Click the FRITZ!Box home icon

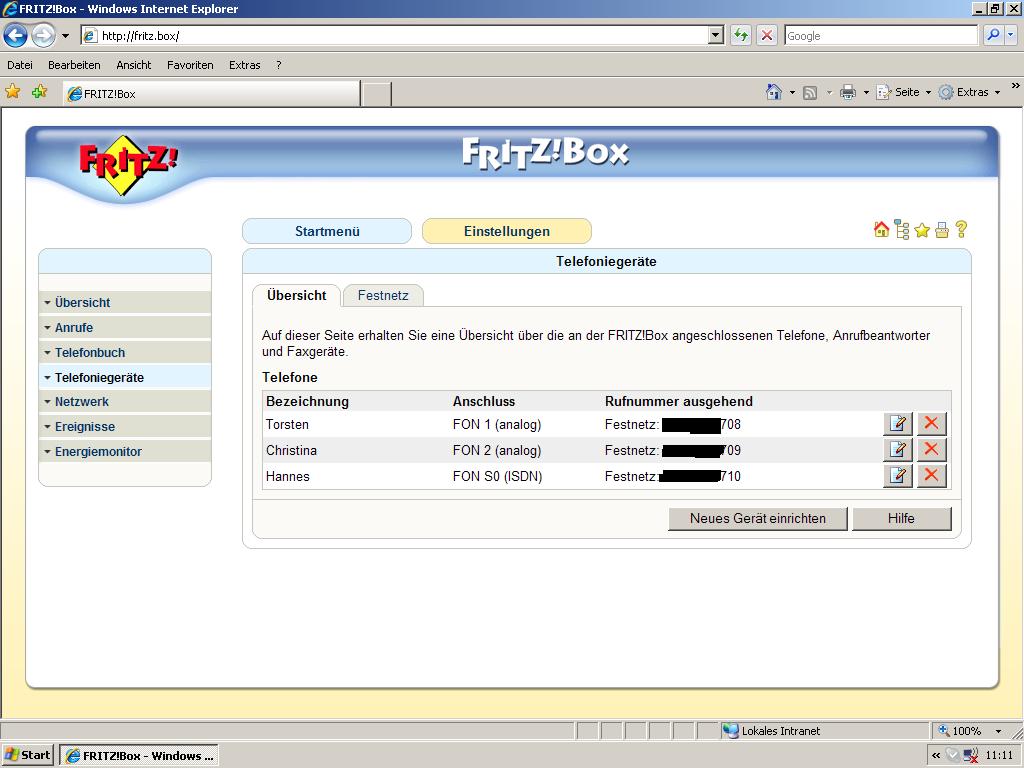click(881, 230)
